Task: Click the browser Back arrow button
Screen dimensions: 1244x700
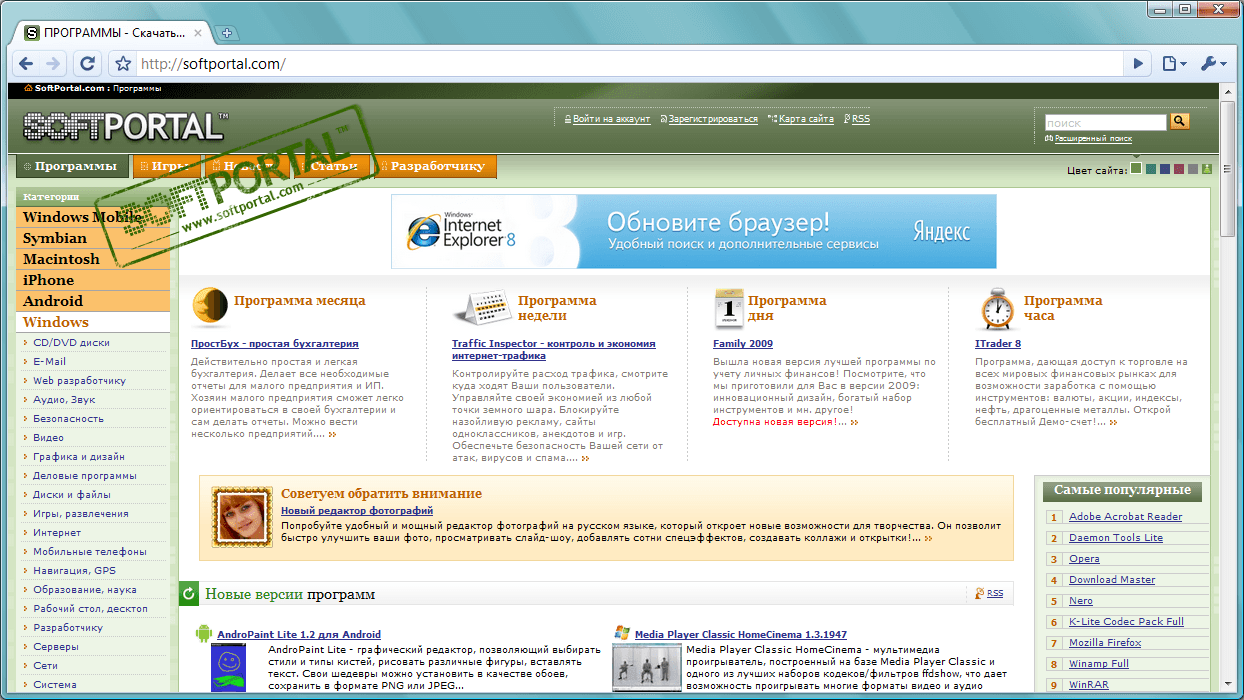Action: pos(25,64)
